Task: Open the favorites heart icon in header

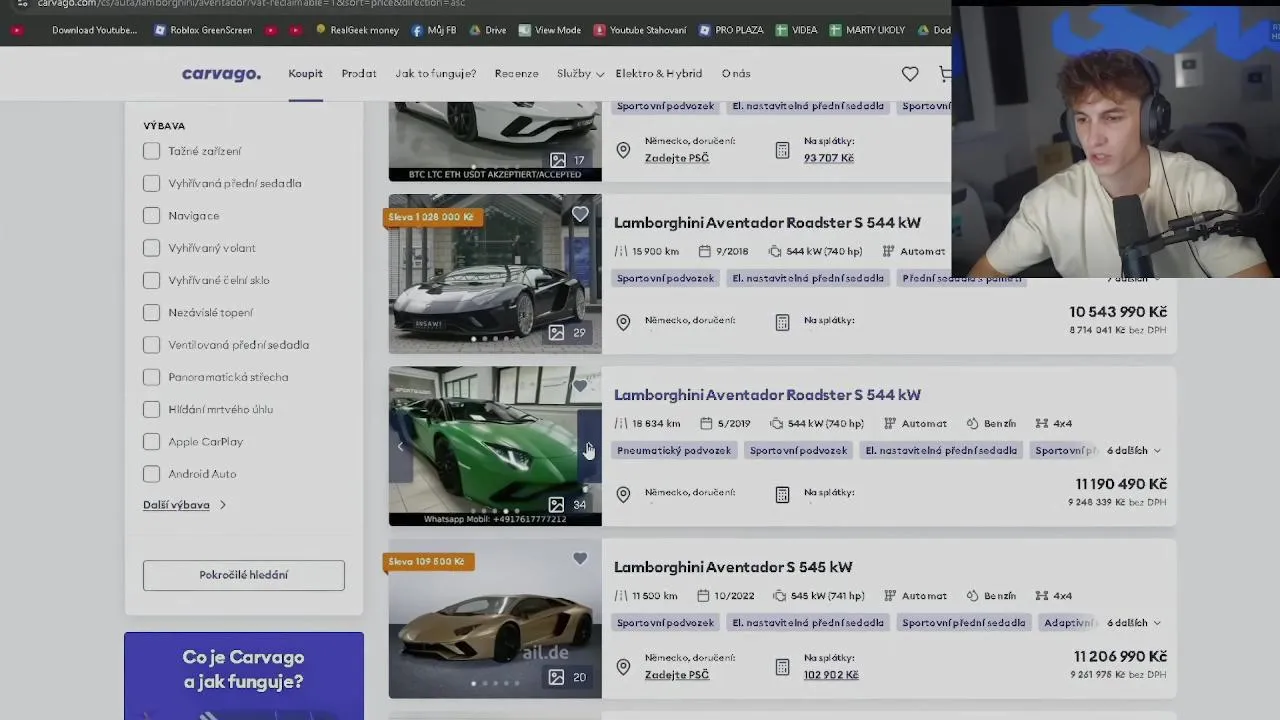Action: pos(910,74)
